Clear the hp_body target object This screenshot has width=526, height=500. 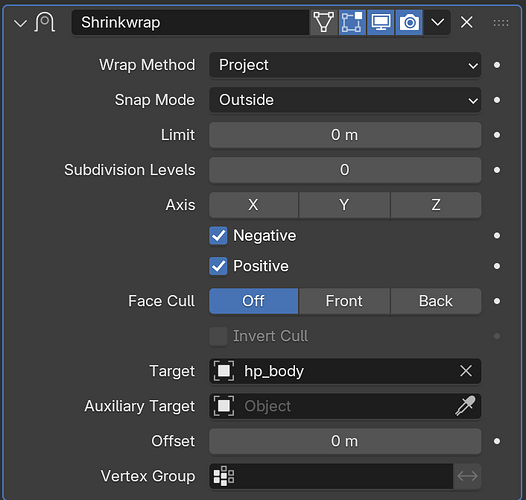[x=466, y=371]
